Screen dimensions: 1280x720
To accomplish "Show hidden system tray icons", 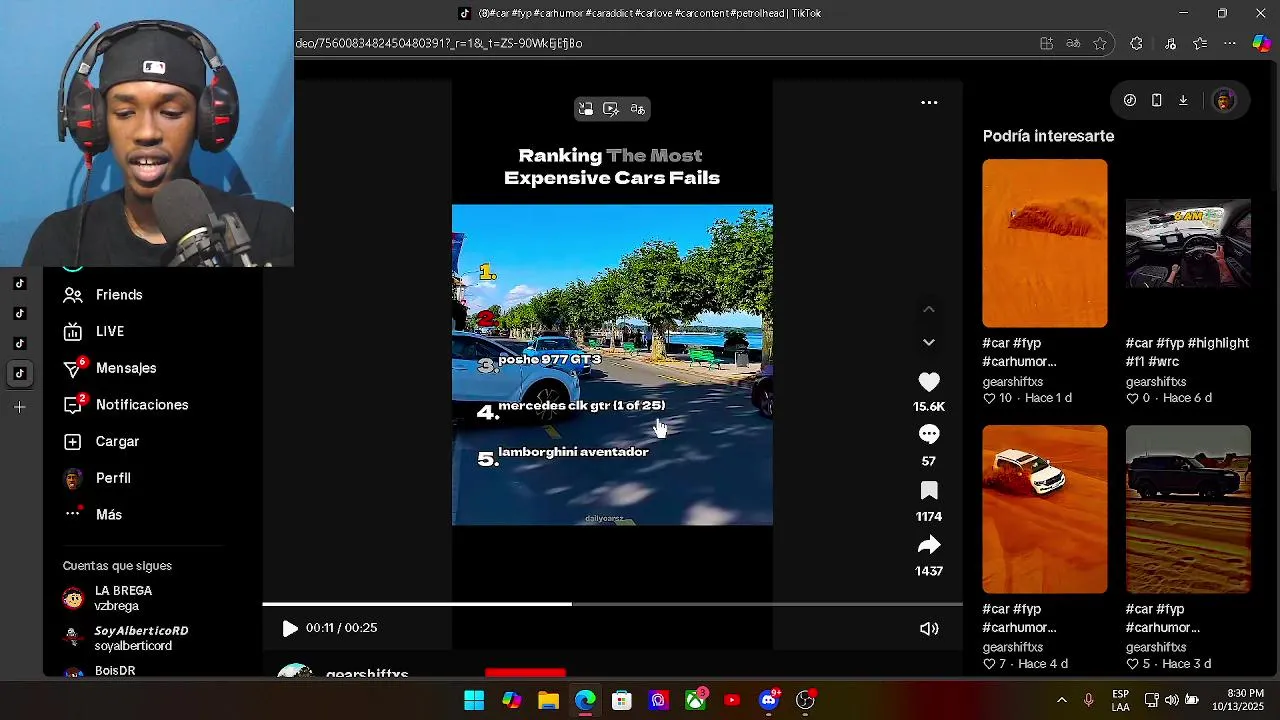I will tap(1061, 700).
